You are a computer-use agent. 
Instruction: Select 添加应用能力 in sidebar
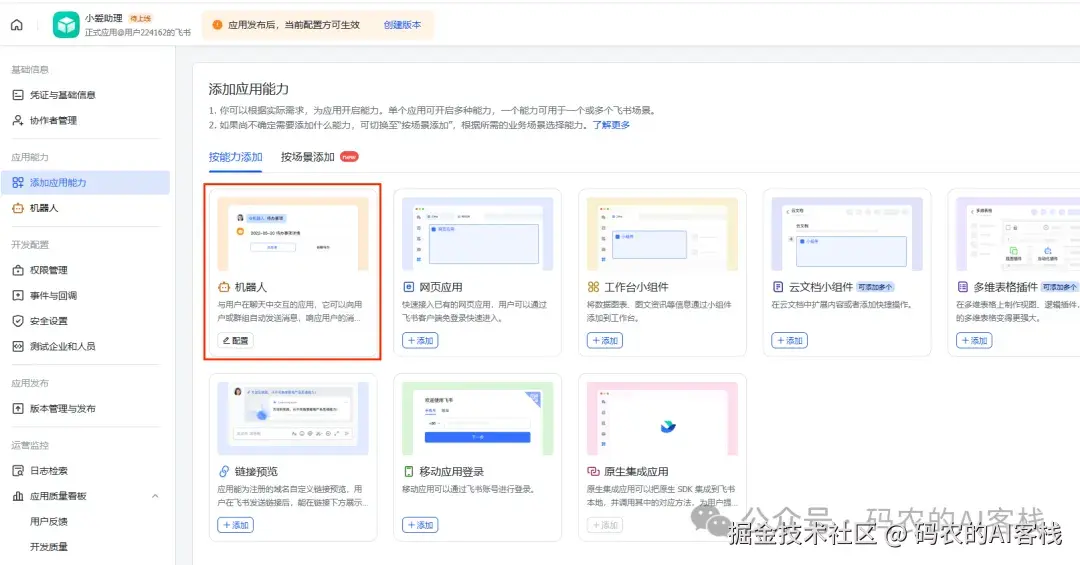86,183
